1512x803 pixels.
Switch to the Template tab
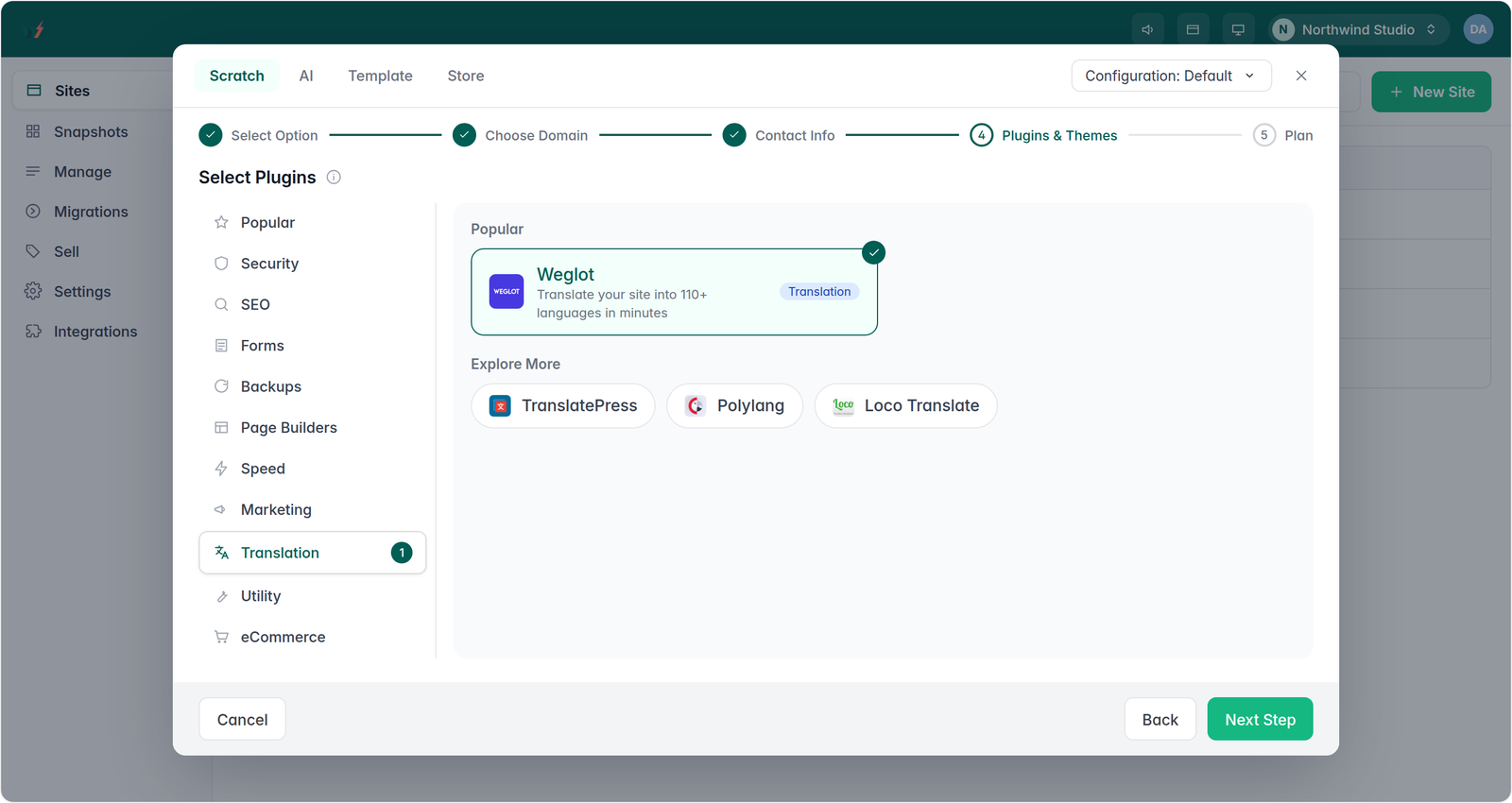(380, 76)
